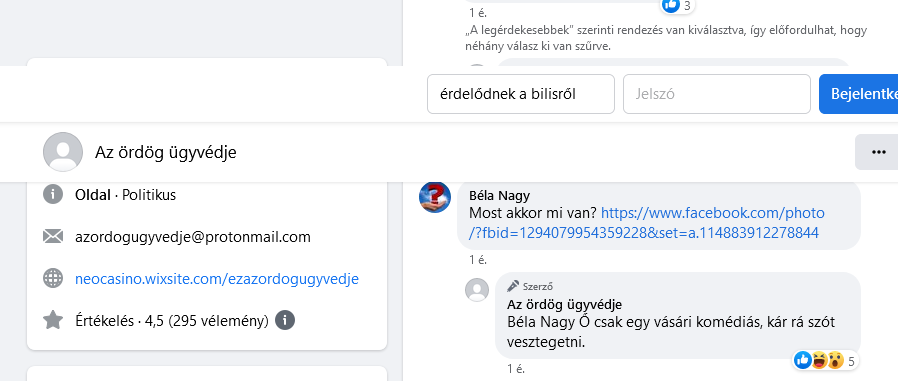The height and width of the screenshot is (381, 898).
Task: Click the azordogugyvedje@protonmail.com email address
Action: pyautogui.click(x=193, y=237)
